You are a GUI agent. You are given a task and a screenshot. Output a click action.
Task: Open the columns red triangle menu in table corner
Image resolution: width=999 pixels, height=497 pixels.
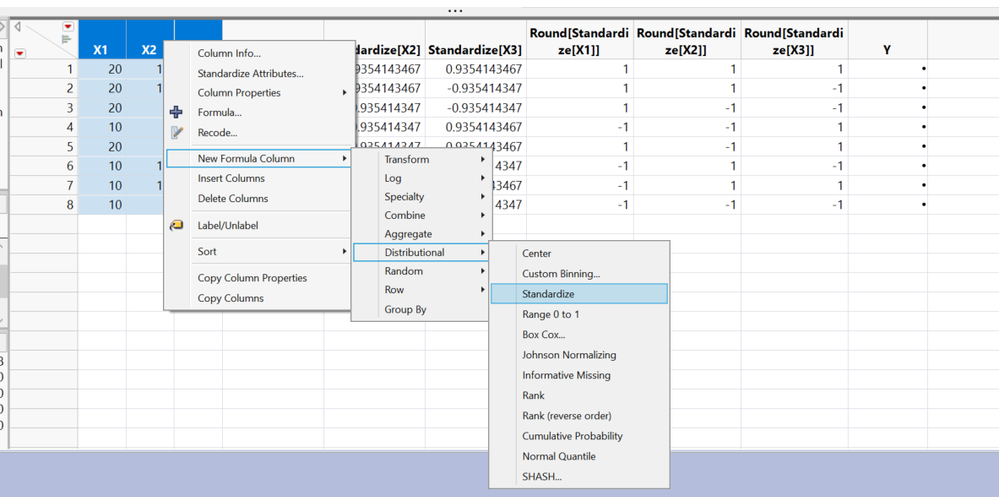click(x=68, y=27)
